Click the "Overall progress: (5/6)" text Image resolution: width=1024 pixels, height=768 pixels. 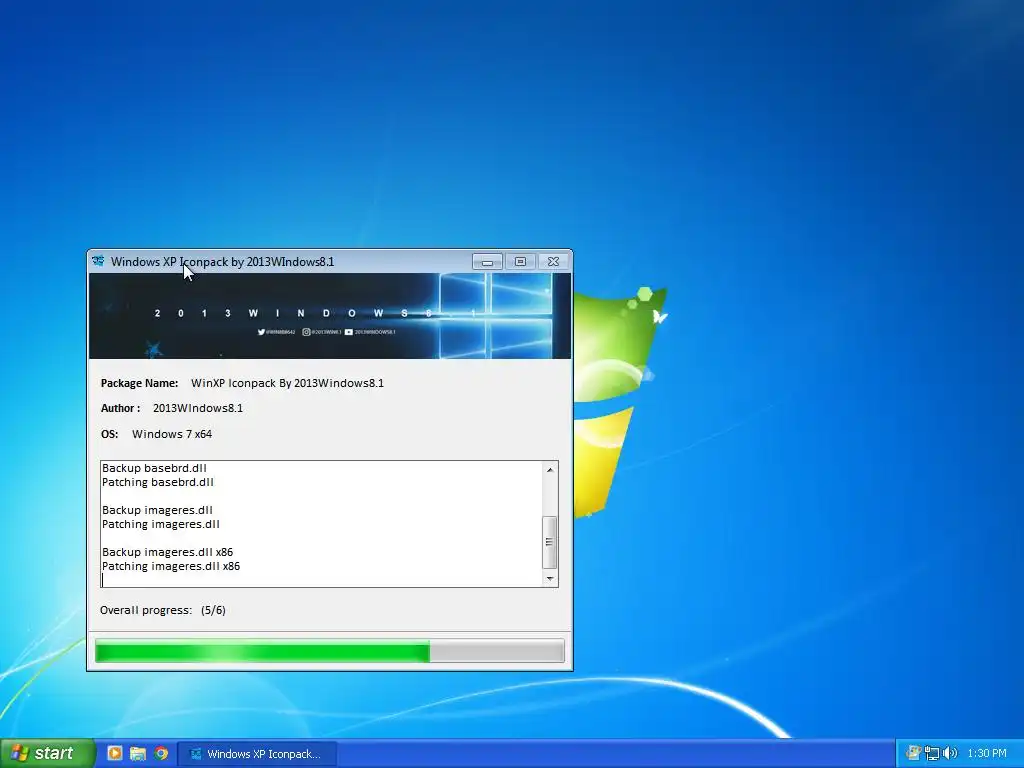(163, 610)
